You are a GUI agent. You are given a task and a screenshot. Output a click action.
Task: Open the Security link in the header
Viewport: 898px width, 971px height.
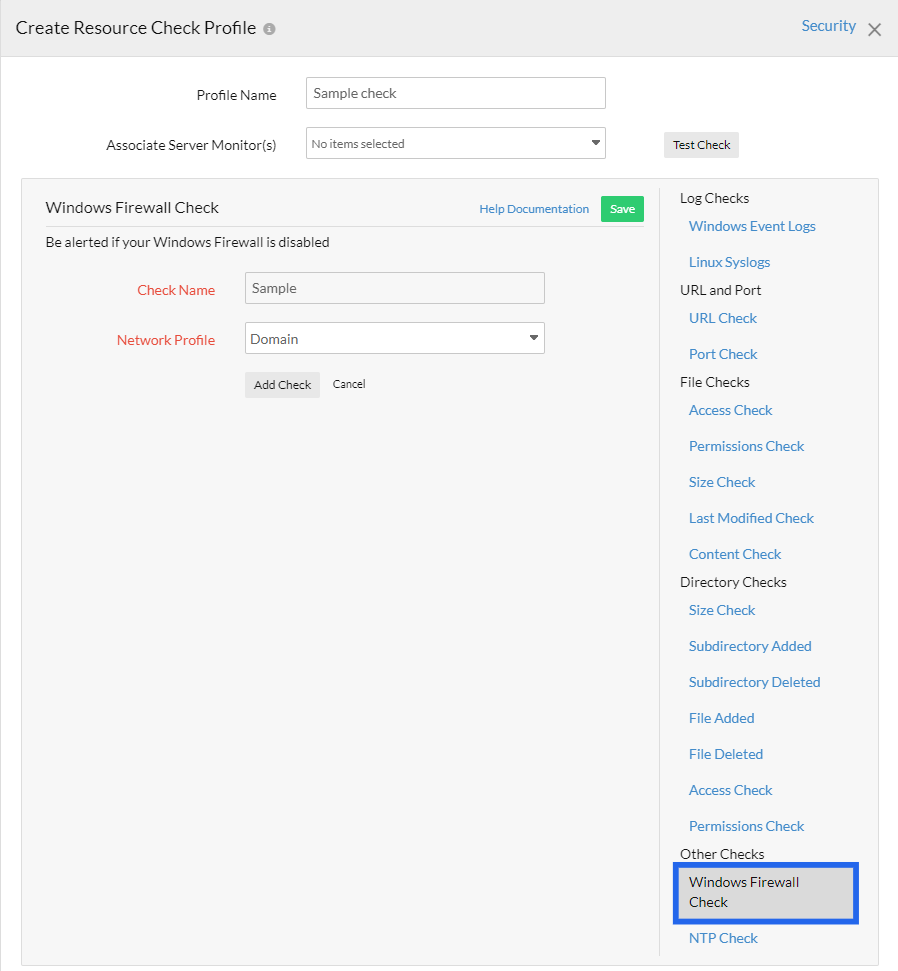coord(829,26)
